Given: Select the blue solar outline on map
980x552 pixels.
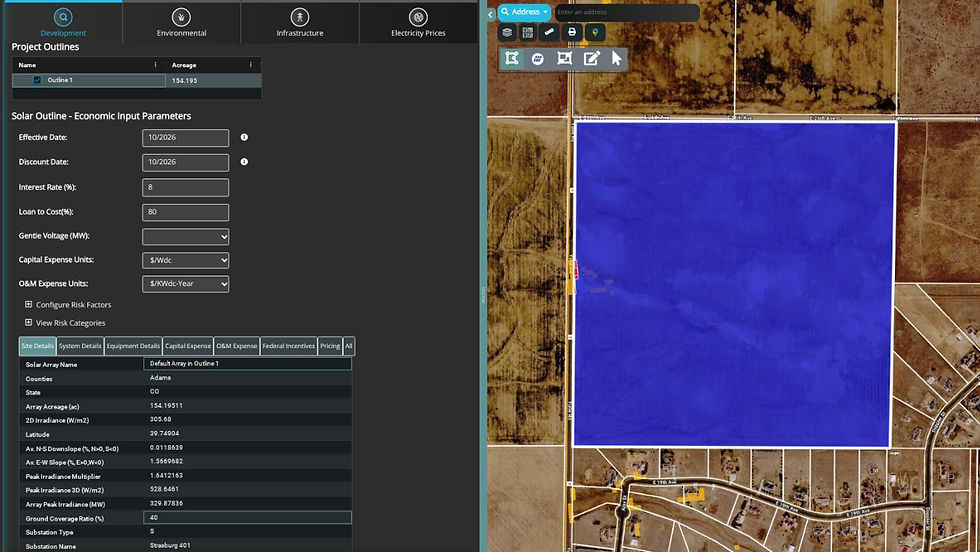Looking at the screenshot, I should (x=734, y=284).
